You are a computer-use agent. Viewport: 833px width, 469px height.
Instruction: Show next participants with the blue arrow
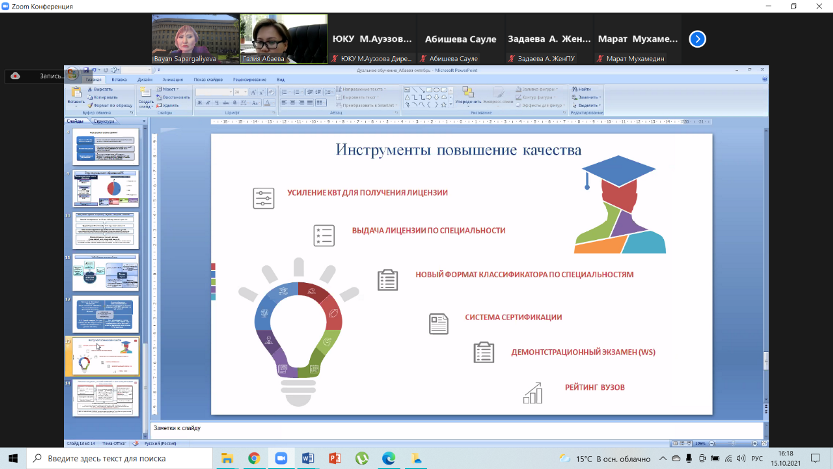coord(698,39)
